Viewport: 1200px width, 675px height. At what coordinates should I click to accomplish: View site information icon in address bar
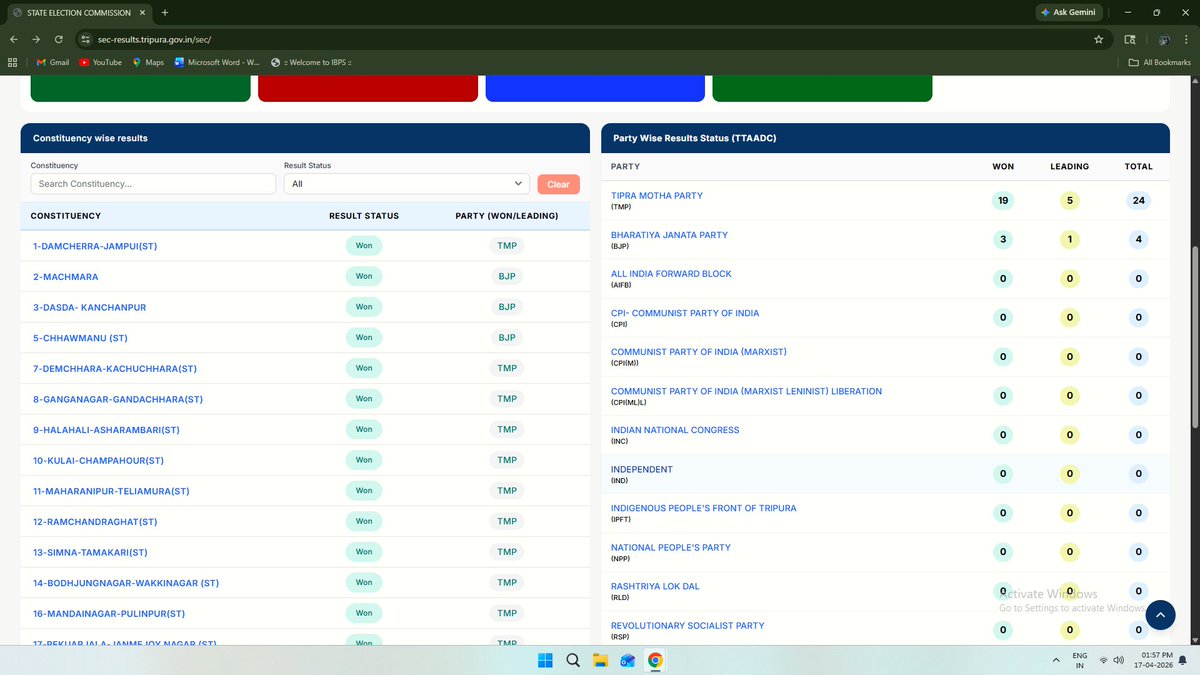click(84, 39)
